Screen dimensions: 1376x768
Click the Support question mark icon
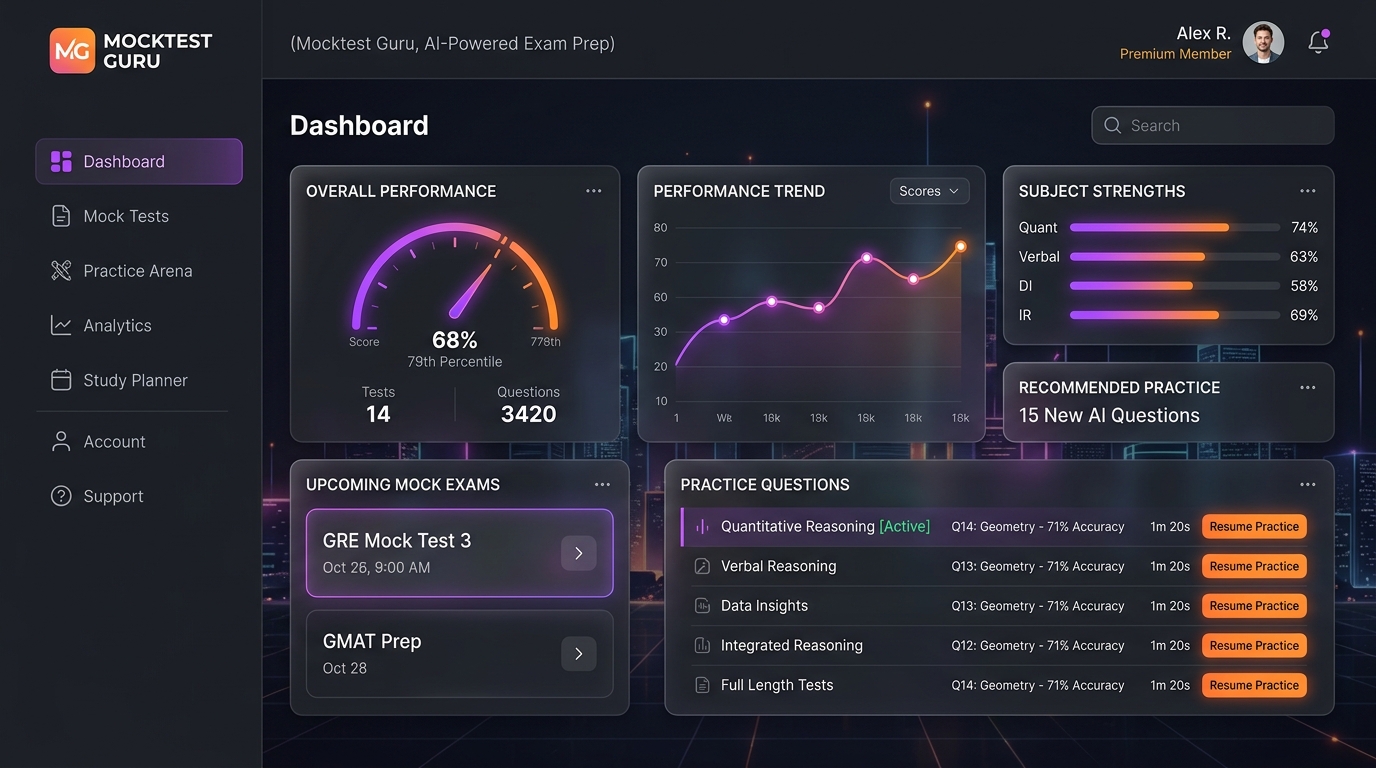pos(61,497)
